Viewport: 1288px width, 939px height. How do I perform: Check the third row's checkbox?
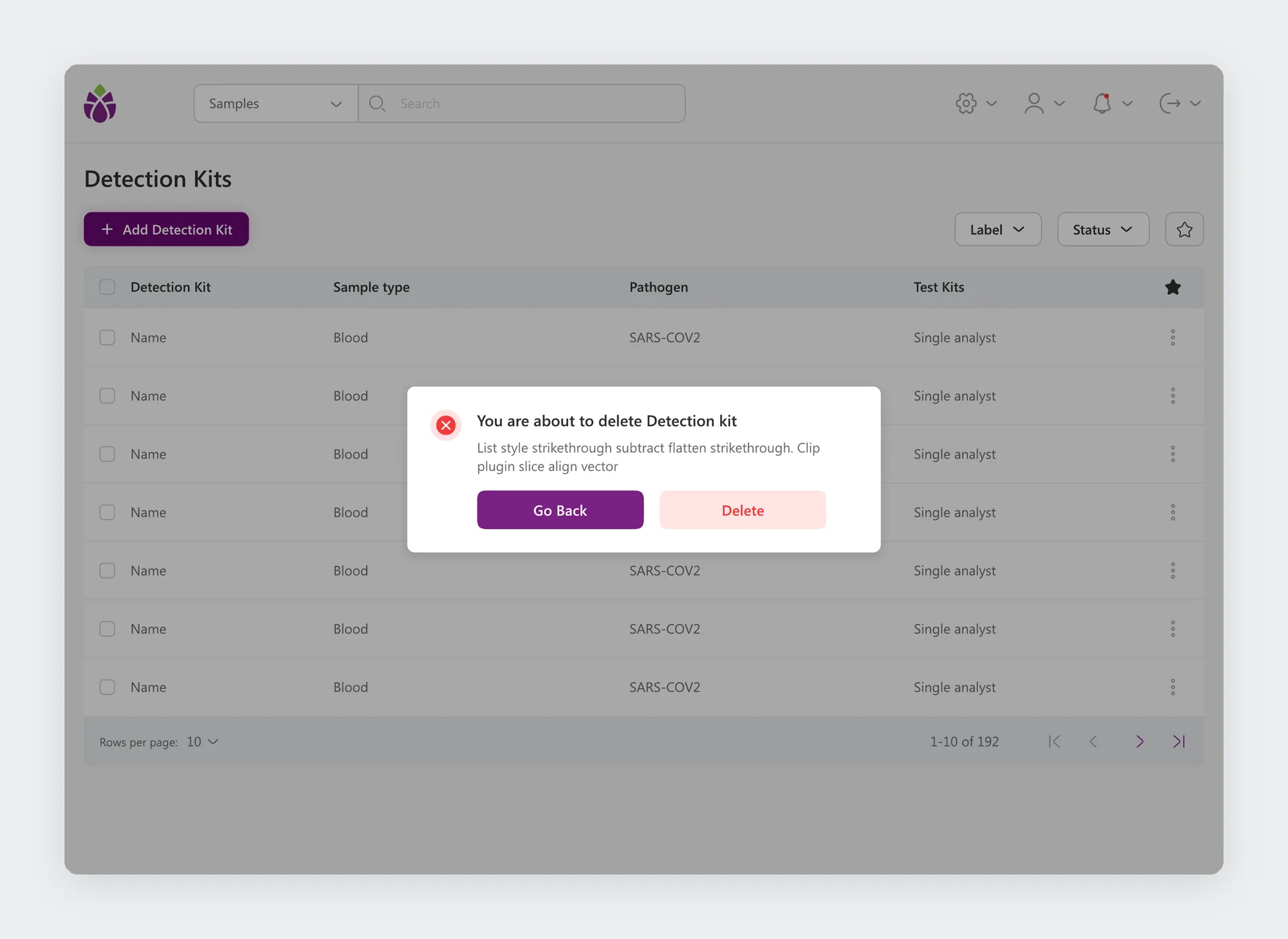click(x=107, y=454)
